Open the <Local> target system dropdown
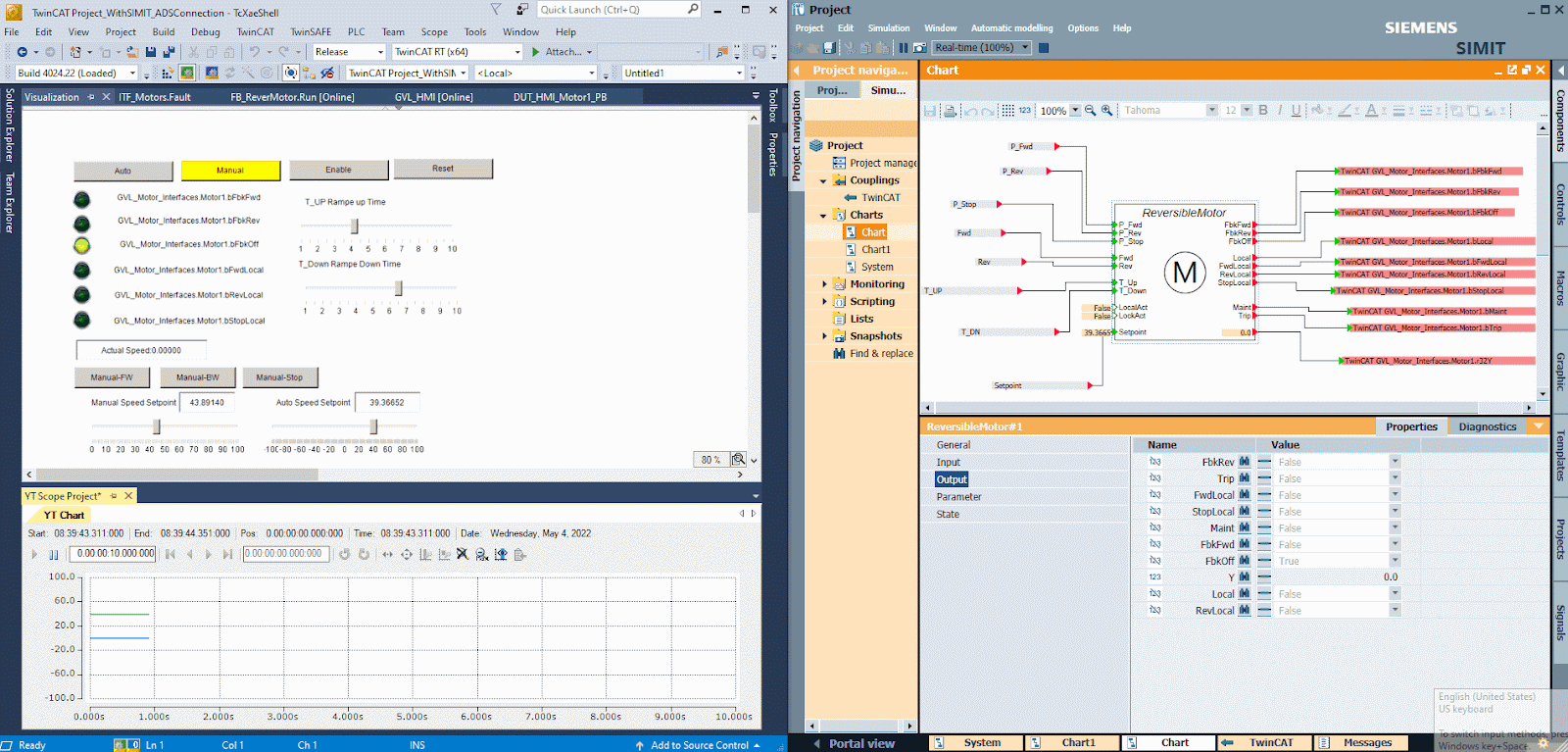Viewport: 1568px width, 752px height. pos(591,74)
